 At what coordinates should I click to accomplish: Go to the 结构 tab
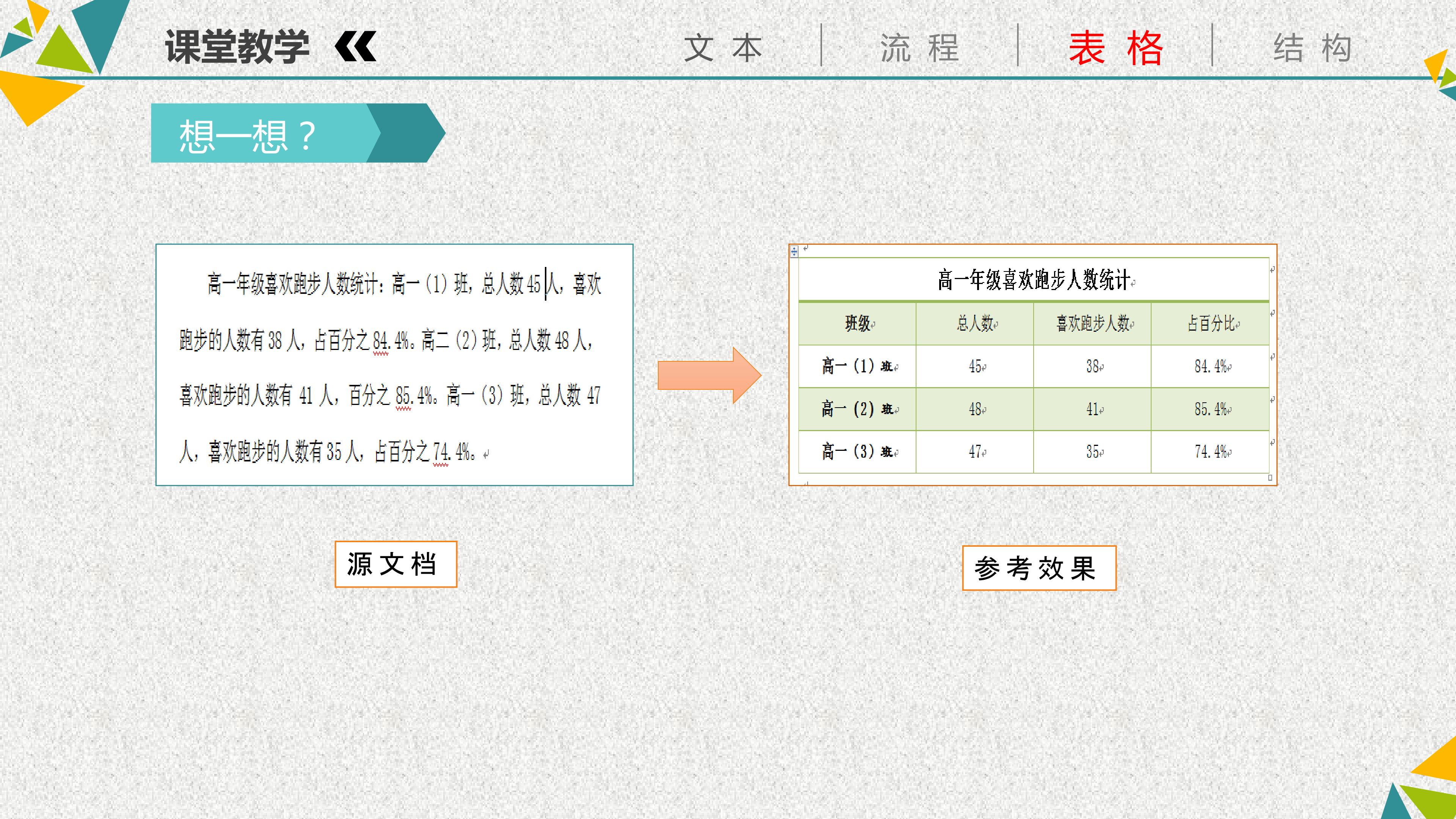click(x=1312, y=47)
